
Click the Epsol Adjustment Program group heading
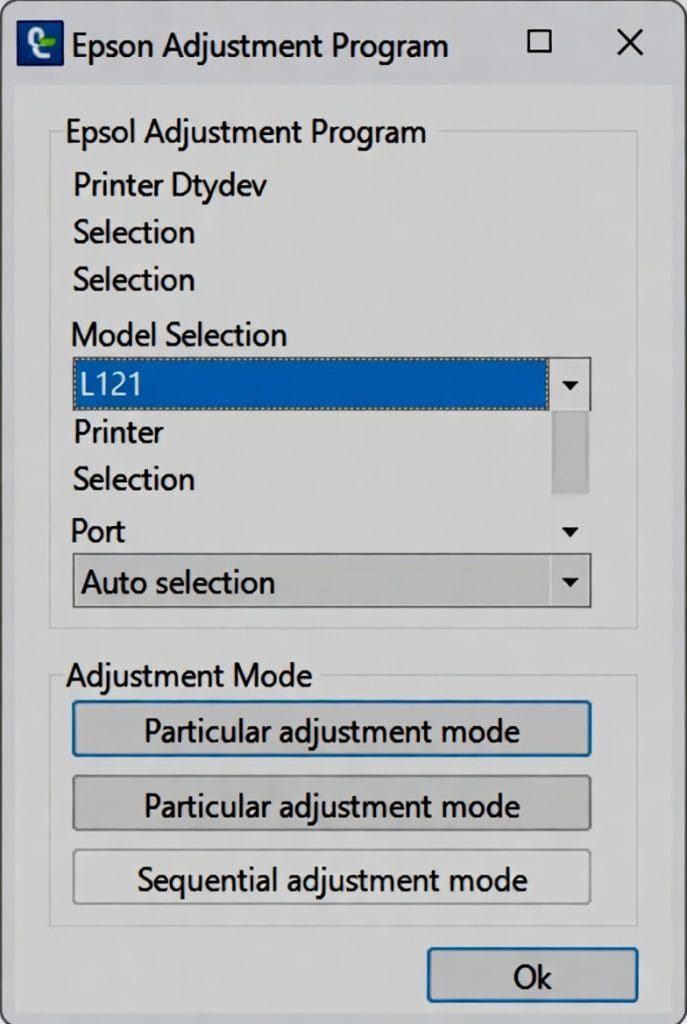coord(246,132)
